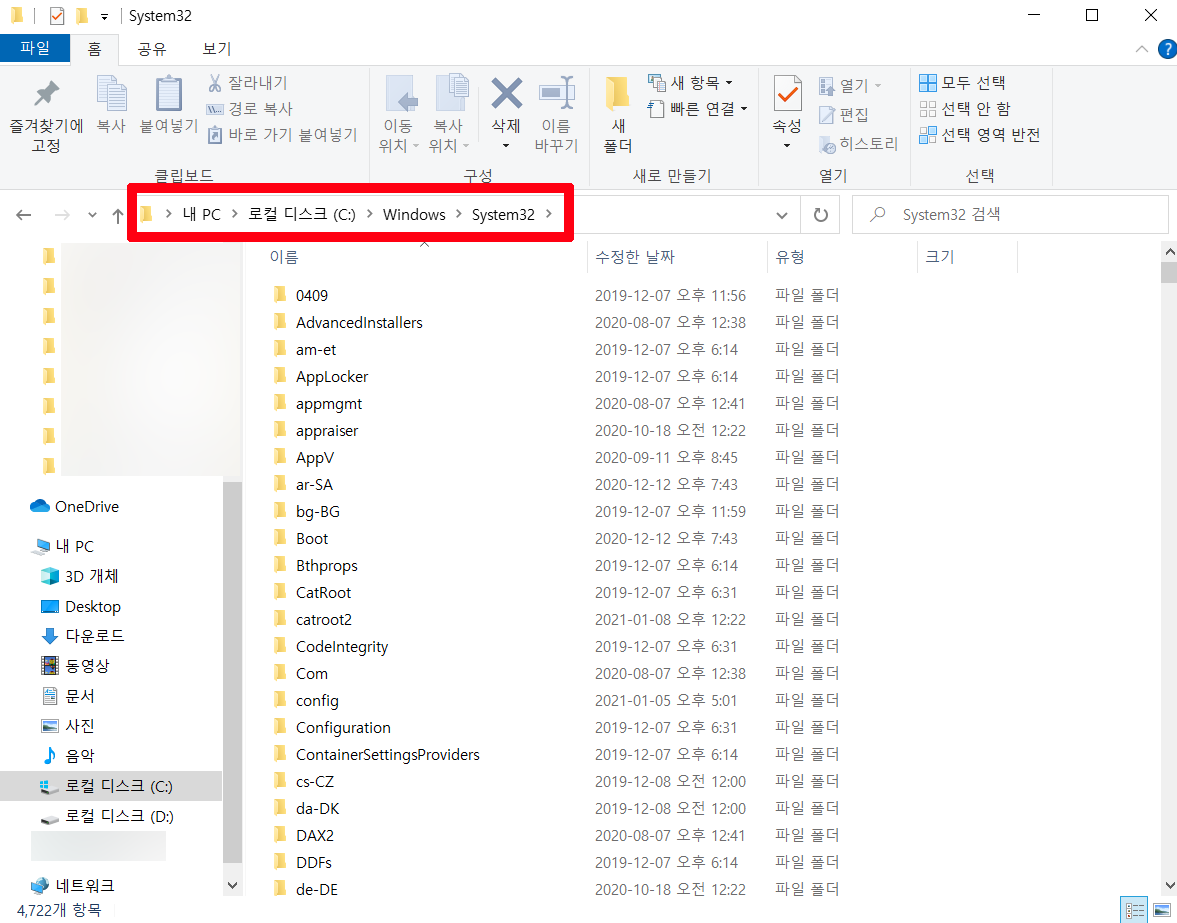This screenshot has height=923, width=1177.
Task: Select the config folder row
Action: coord(317,701)
